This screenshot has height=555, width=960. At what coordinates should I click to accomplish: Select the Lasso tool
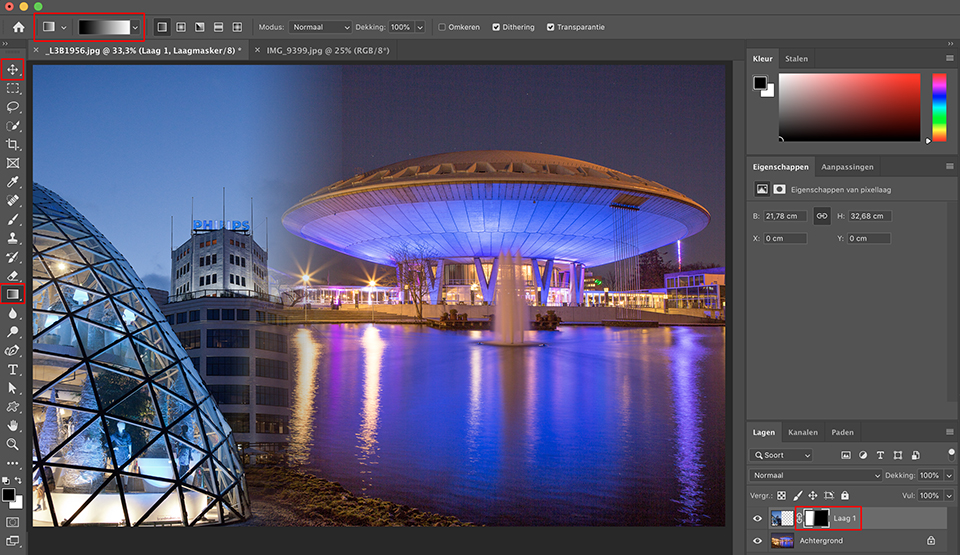tap(12, 107)
